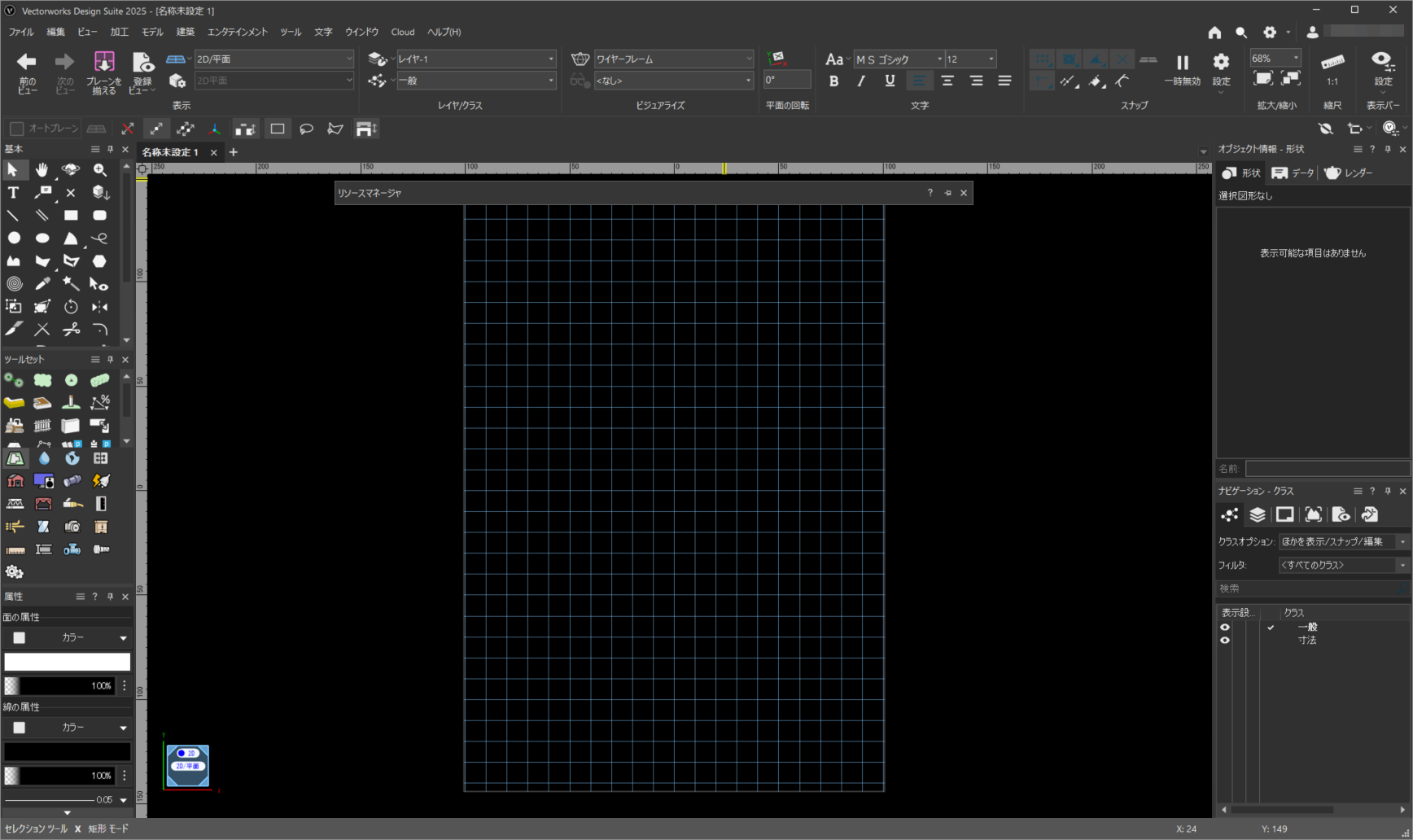The image size is (1413, 840).
Task: Switch to the レンダー tab
Action: point(1349,173)
